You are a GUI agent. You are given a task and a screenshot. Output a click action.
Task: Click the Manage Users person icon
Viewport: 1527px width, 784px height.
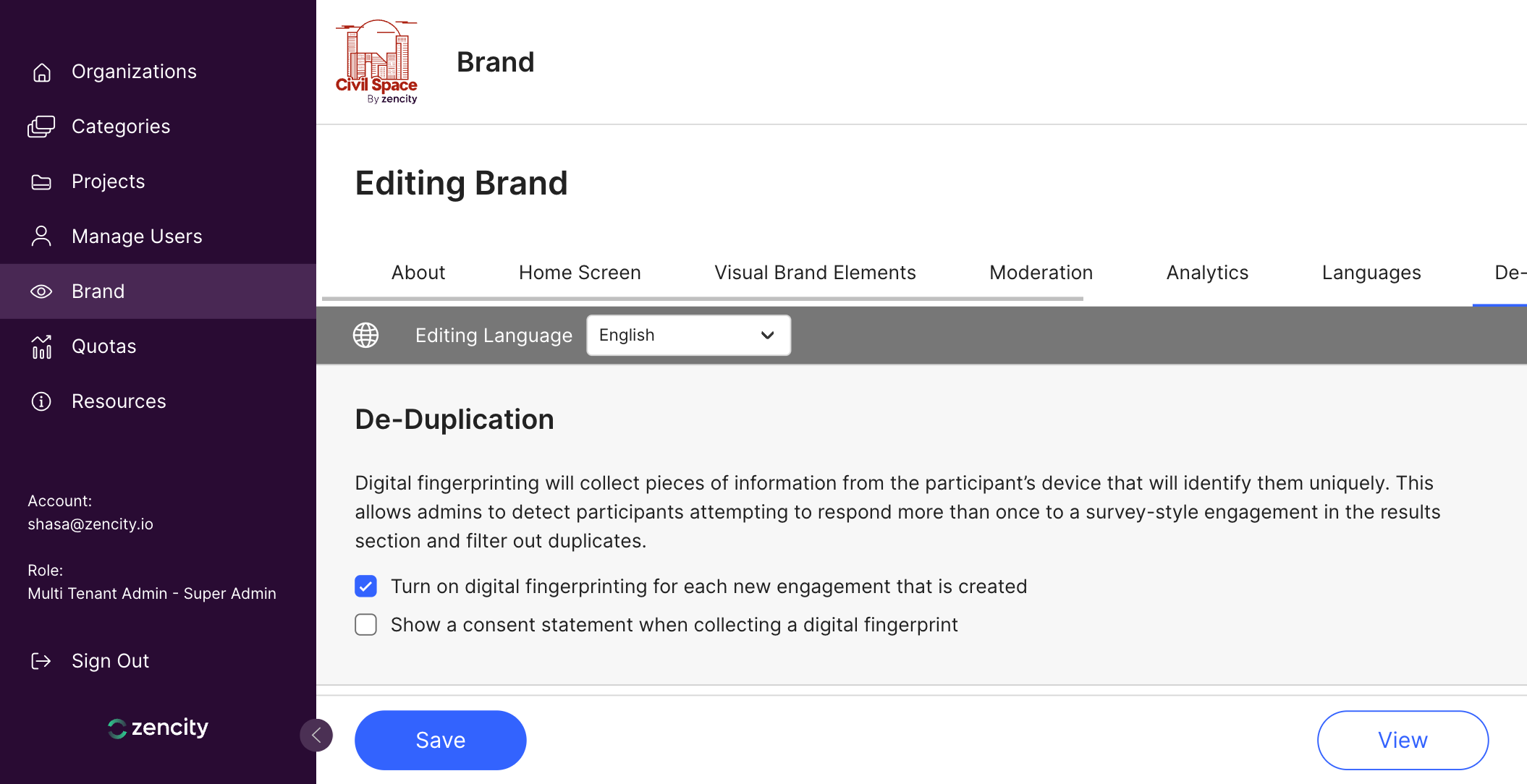coord(41,237)
